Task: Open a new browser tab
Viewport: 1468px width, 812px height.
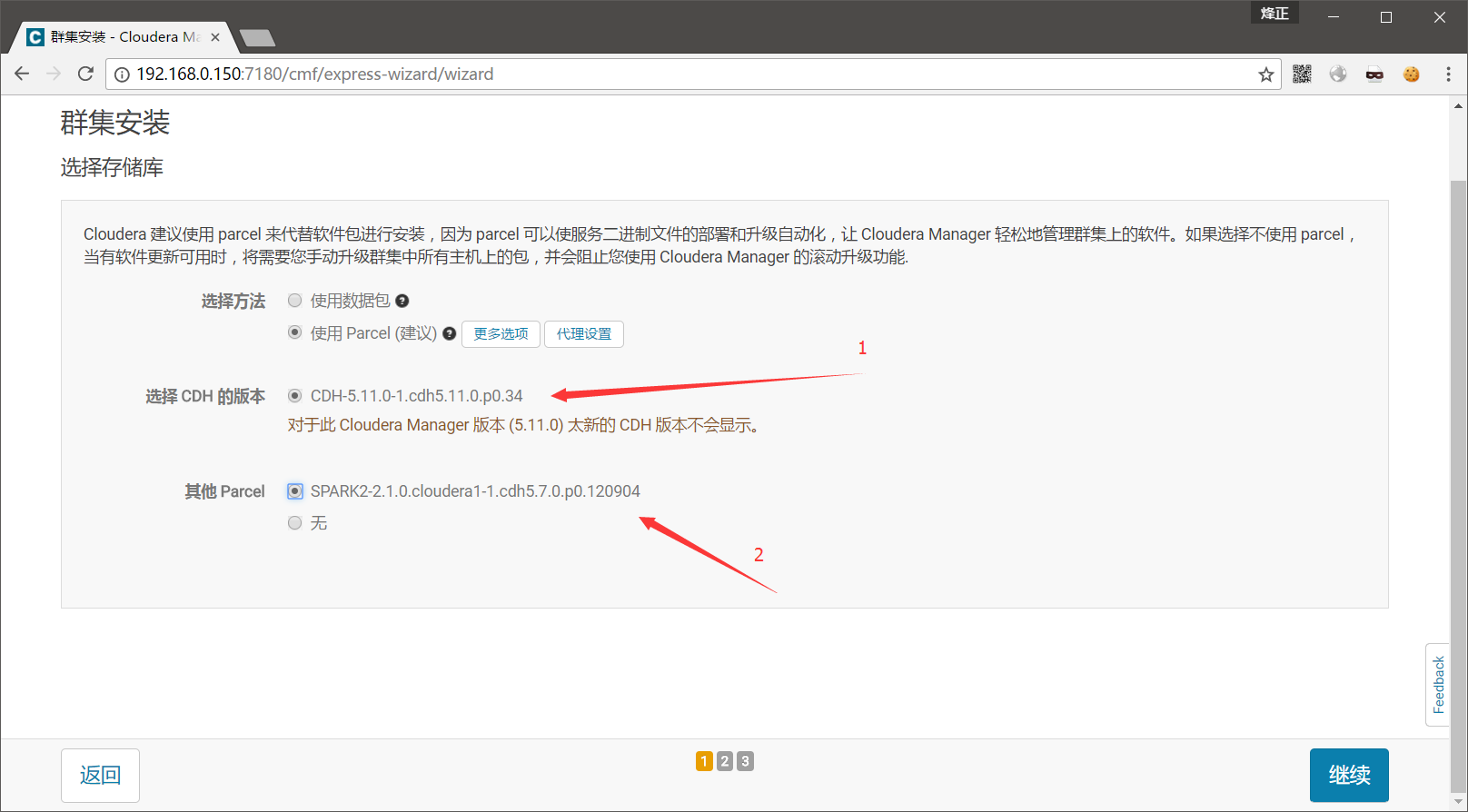Action: click(x=258, y=37)
